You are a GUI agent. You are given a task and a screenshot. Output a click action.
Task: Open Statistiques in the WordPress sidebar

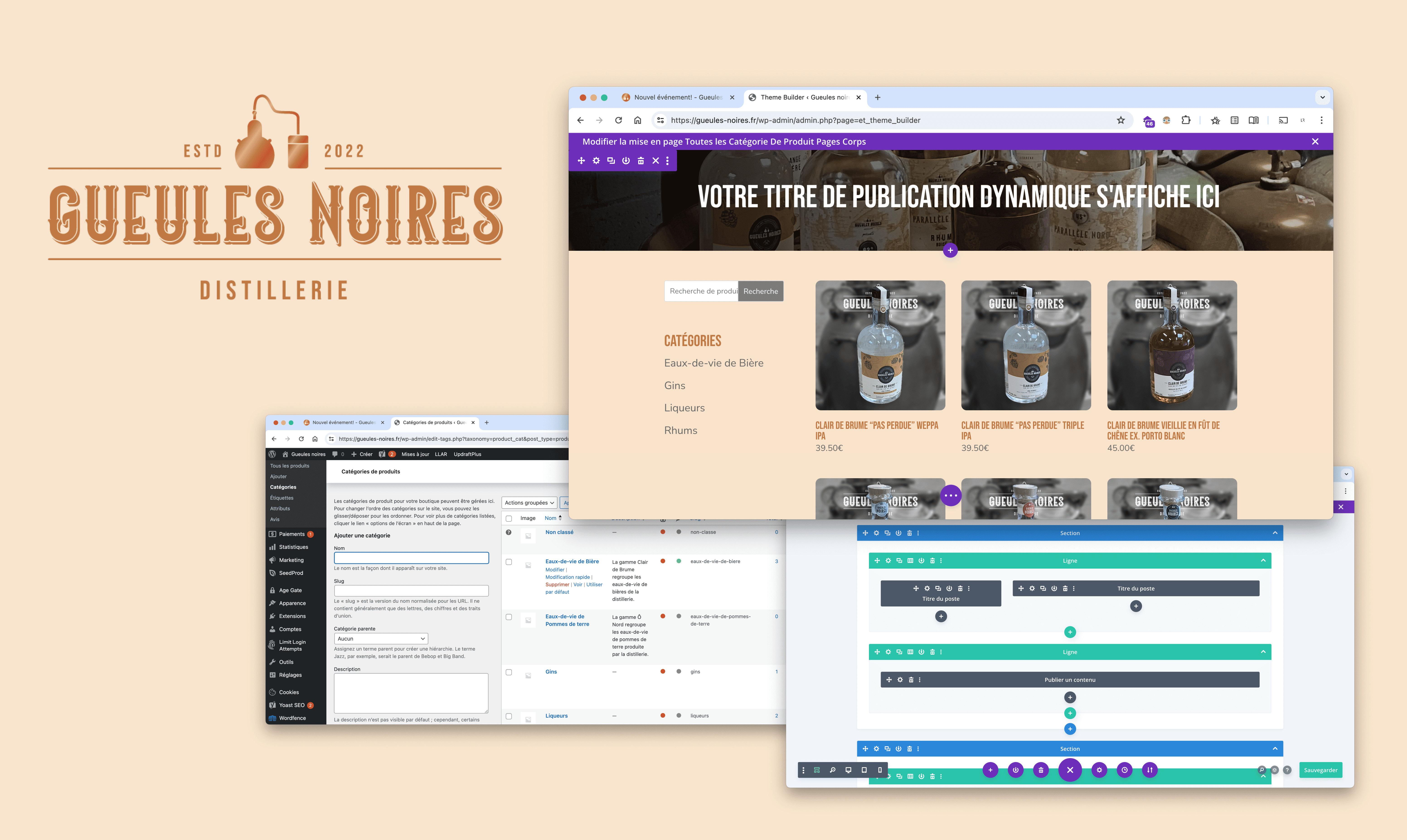coord(293,547)
